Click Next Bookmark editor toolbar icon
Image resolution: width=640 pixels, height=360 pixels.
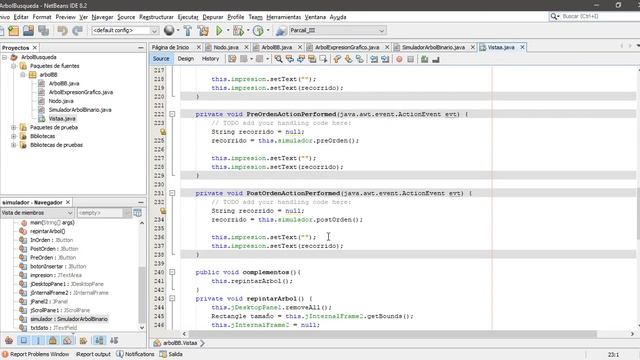pyautogui.click(x=348, y=59)
